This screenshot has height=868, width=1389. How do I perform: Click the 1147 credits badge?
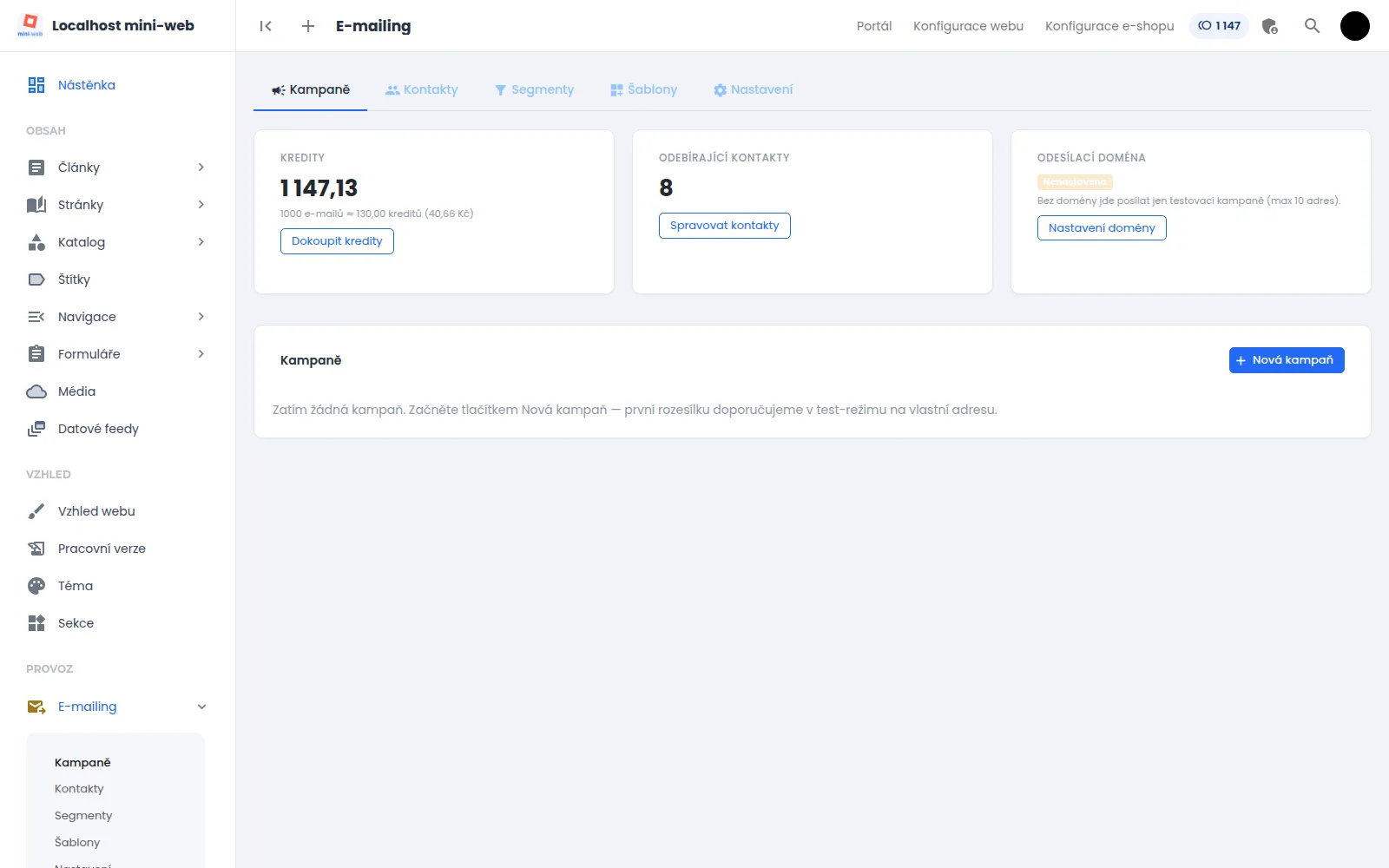[x=1219, y=26]
